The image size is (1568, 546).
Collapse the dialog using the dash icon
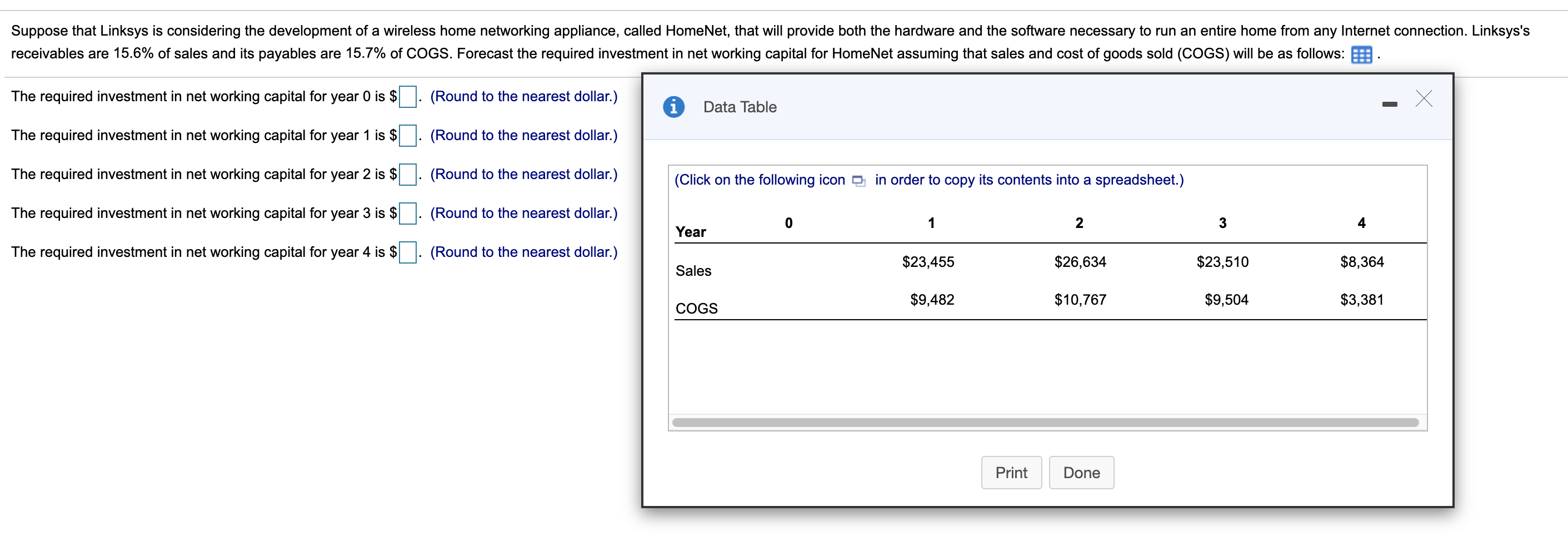[1390, 103]
